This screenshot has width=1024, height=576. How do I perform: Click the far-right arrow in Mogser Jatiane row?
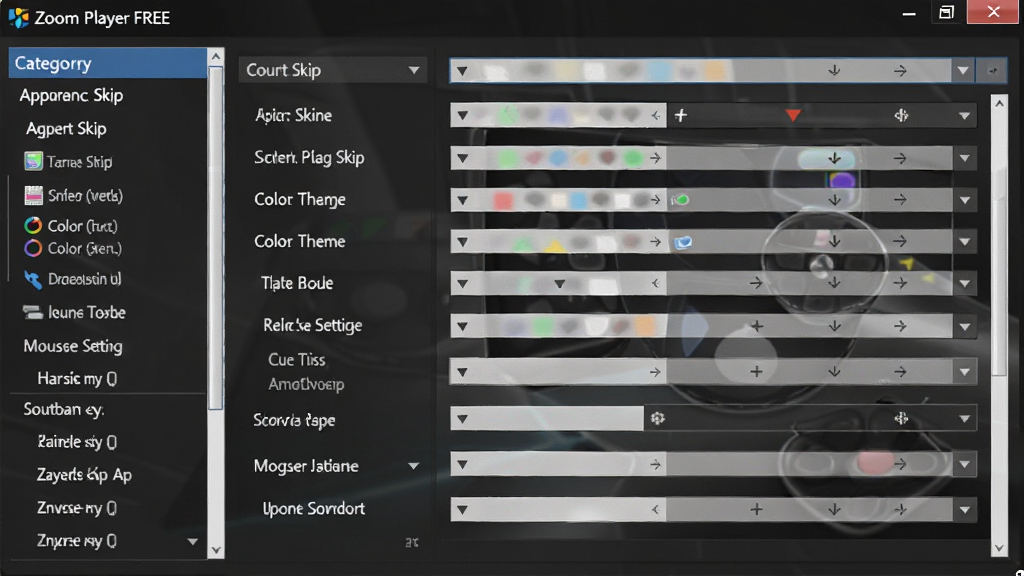tap(900, 464)
